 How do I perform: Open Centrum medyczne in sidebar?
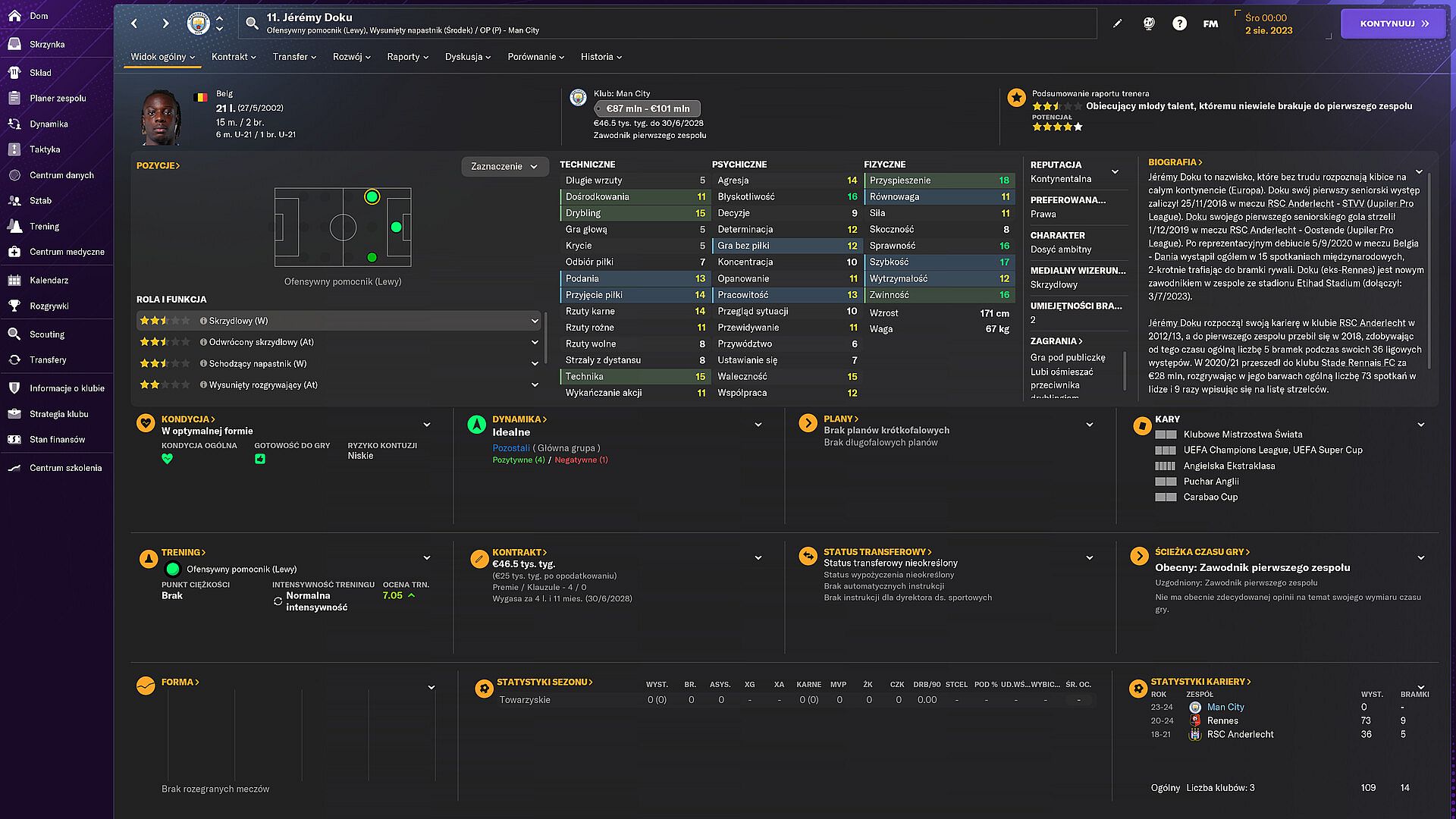pos(67,252)
